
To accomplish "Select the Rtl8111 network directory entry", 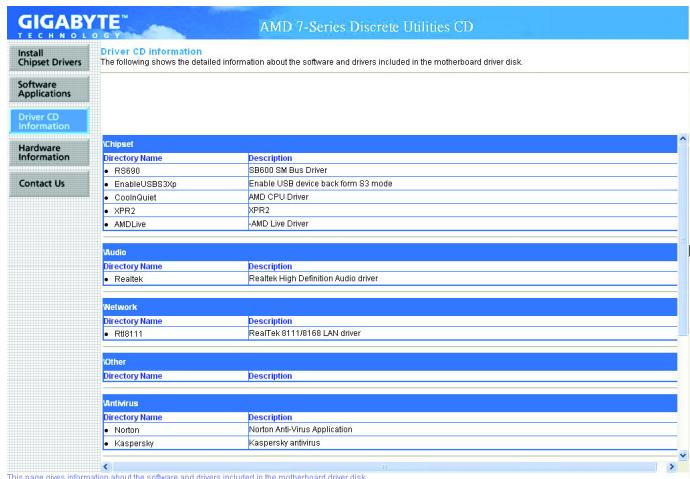I will coord(128,334).
